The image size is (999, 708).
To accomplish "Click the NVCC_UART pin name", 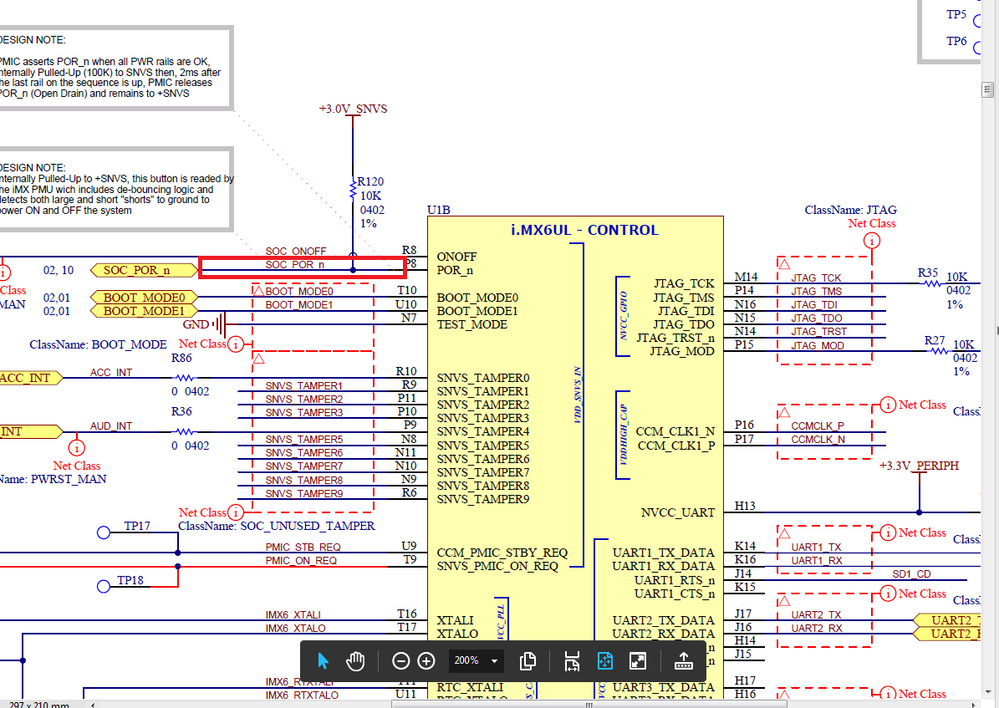I will (678, 512).
